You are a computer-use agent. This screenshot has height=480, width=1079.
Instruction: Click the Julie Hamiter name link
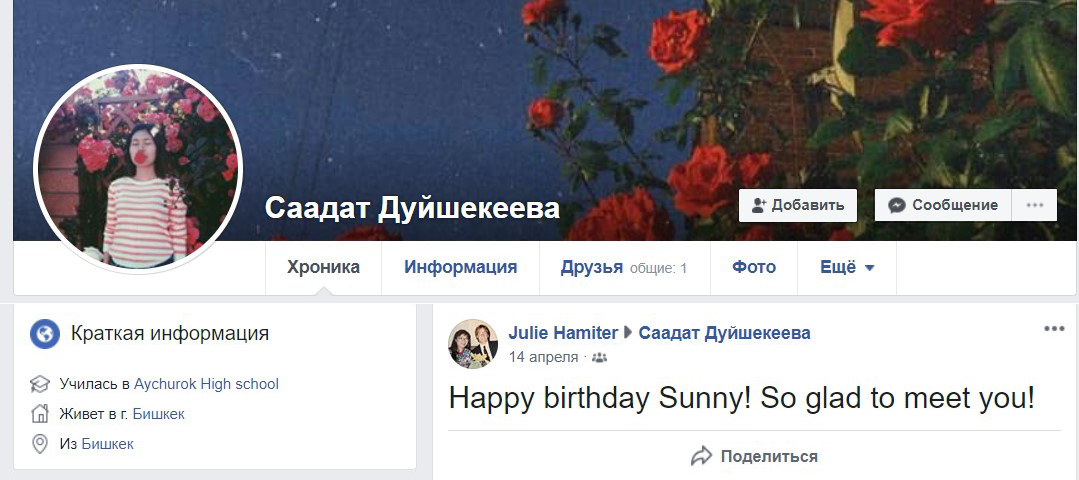[563, 334]
